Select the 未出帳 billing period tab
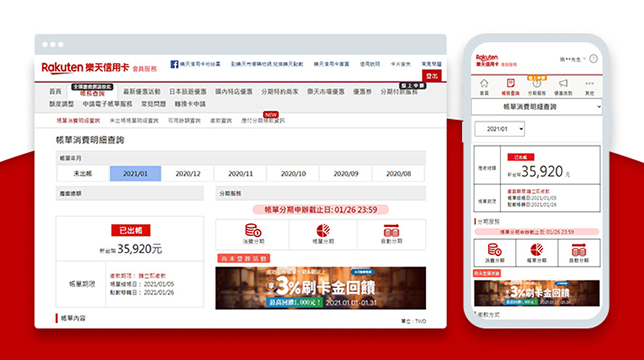 83,174
